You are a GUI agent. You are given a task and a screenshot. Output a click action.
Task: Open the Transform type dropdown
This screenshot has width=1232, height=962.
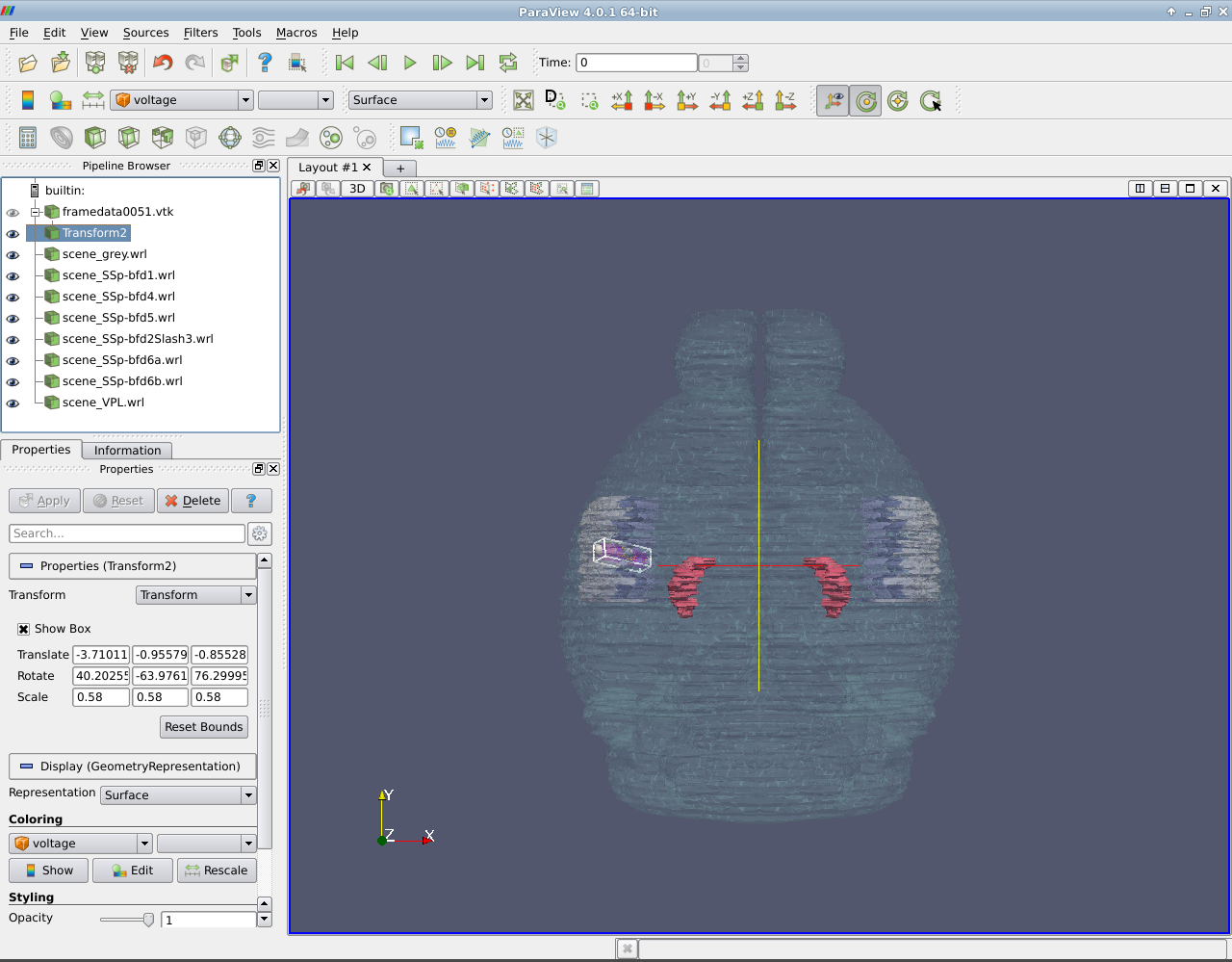[x=195, y=595]
